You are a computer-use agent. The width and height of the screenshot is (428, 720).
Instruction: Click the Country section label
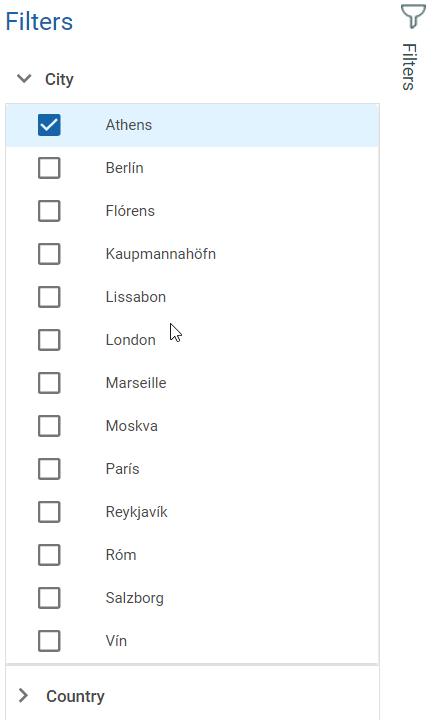(x=75, y=697)
